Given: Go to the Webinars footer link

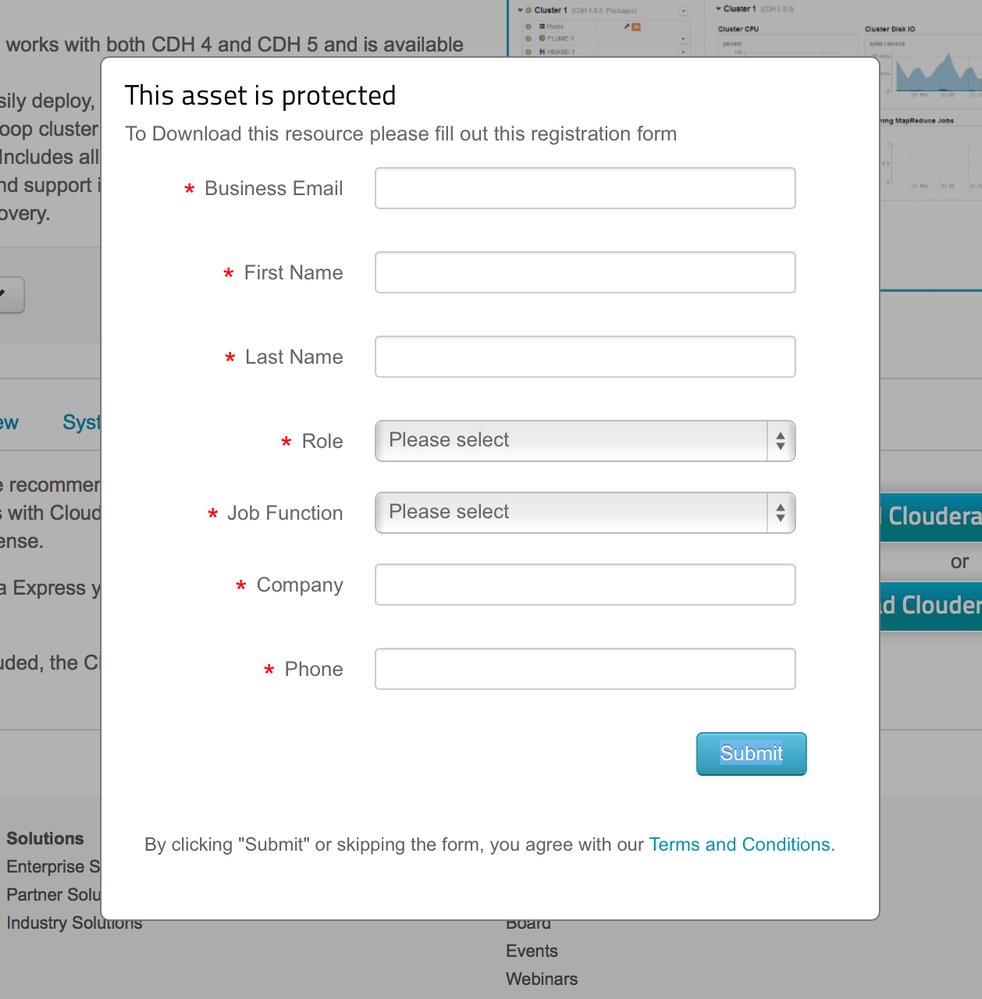Looking at the screenshot, I should click(542, 979).
